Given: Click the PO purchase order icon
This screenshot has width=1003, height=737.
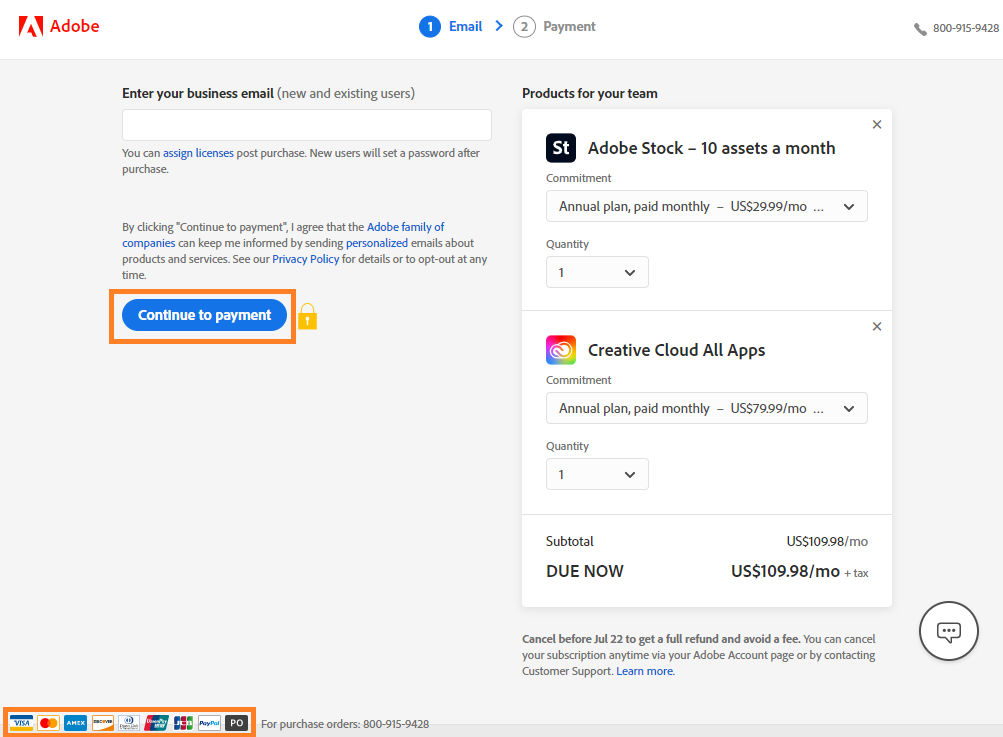Looking at the screenshot, I should coord(237,723).
